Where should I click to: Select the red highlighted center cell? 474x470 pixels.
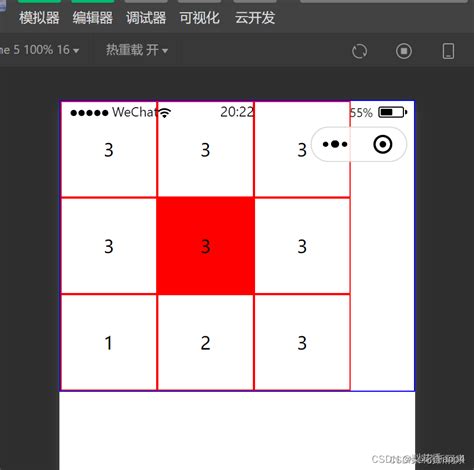pos(206,246)
